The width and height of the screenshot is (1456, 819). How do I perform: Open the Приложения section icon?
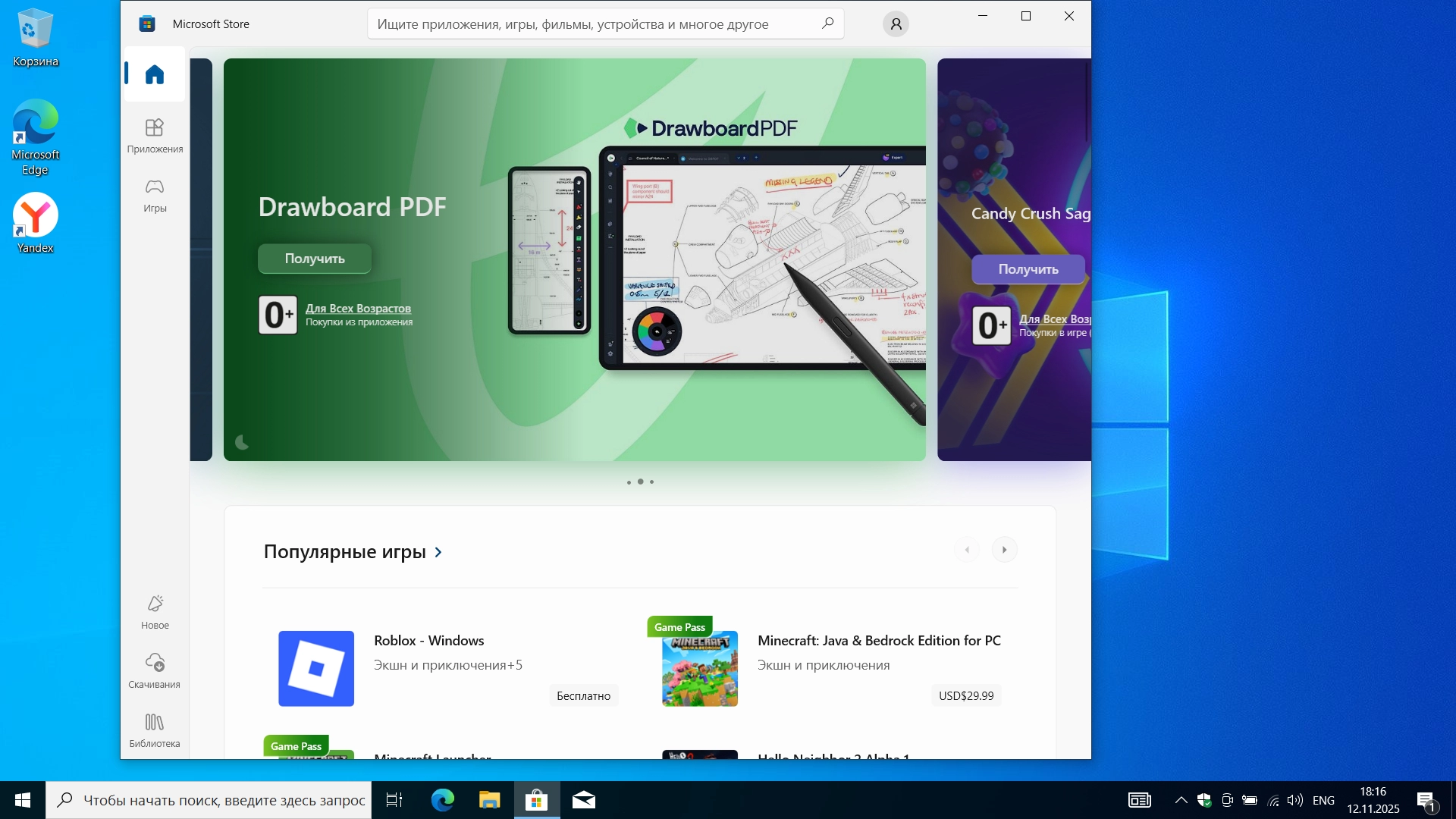point(155,127)
